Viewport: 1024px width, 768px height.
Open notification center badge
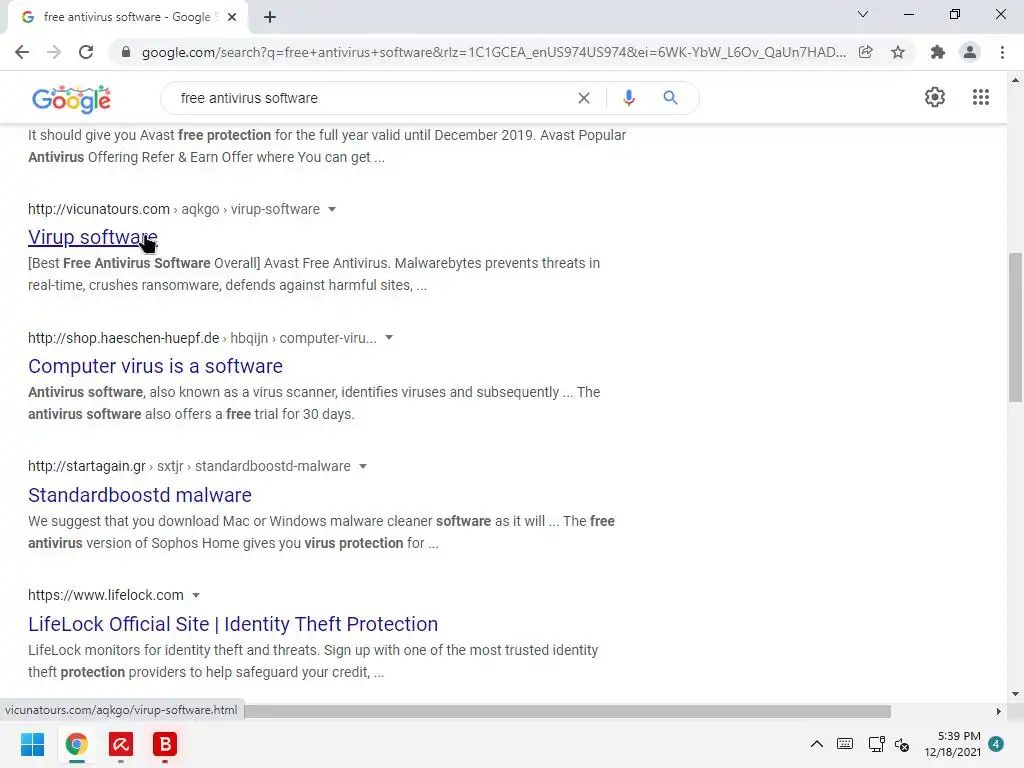996,744
